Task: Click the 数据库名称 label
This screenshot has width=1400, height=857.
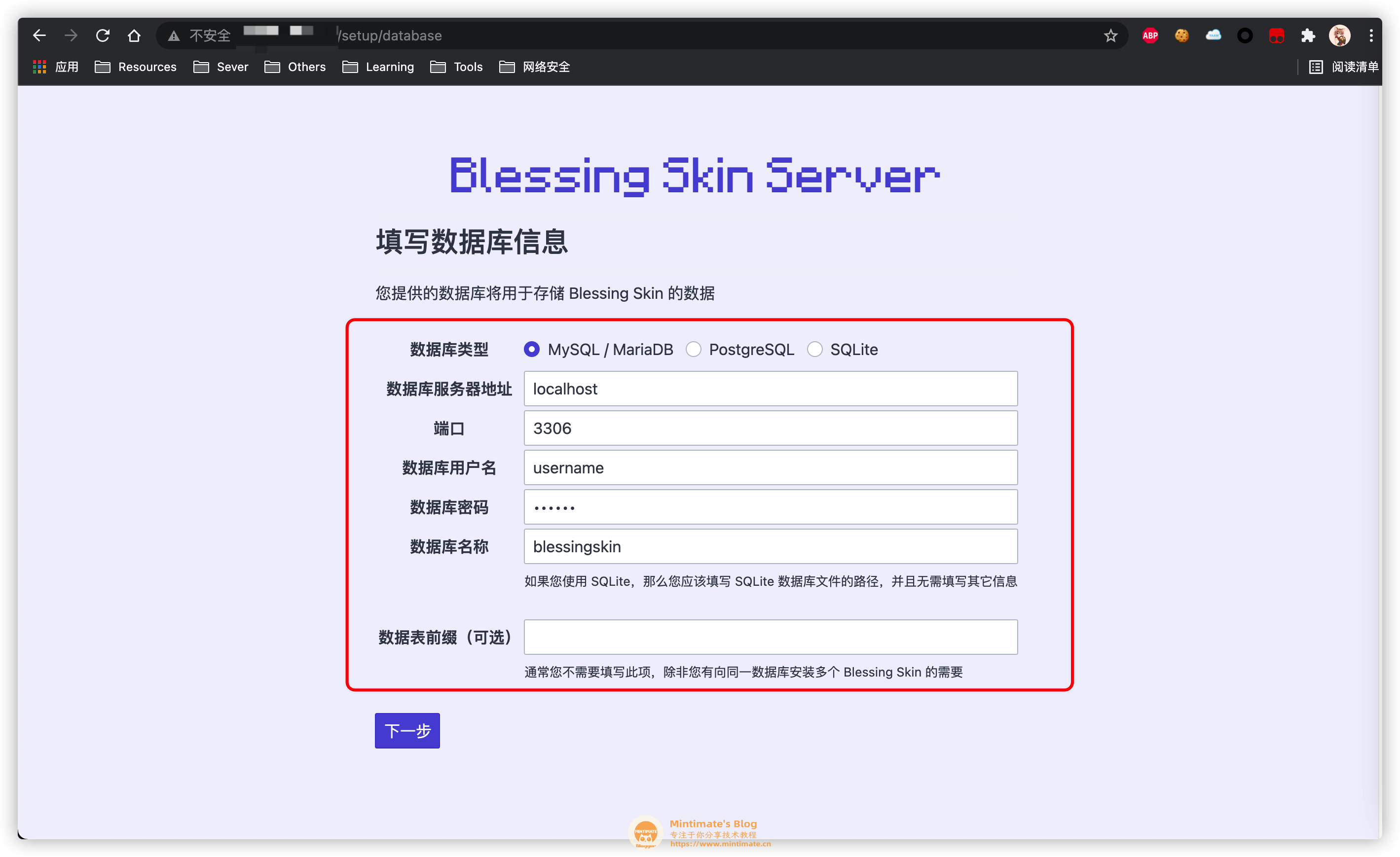Action: [449, 546]
